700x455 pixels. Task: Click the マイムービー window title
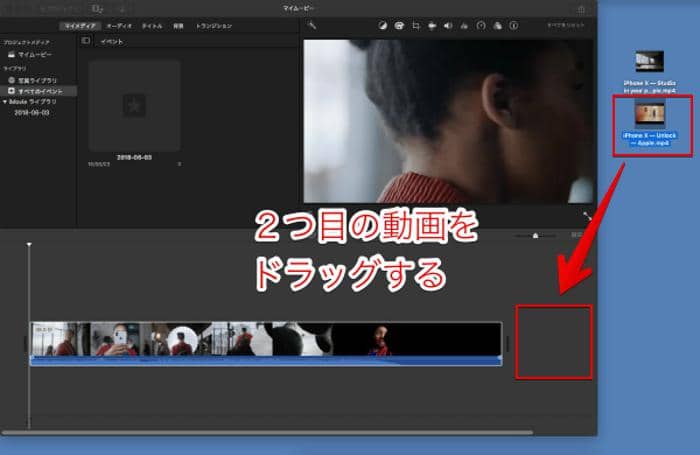pyautogui.click(x=299, y=8)
